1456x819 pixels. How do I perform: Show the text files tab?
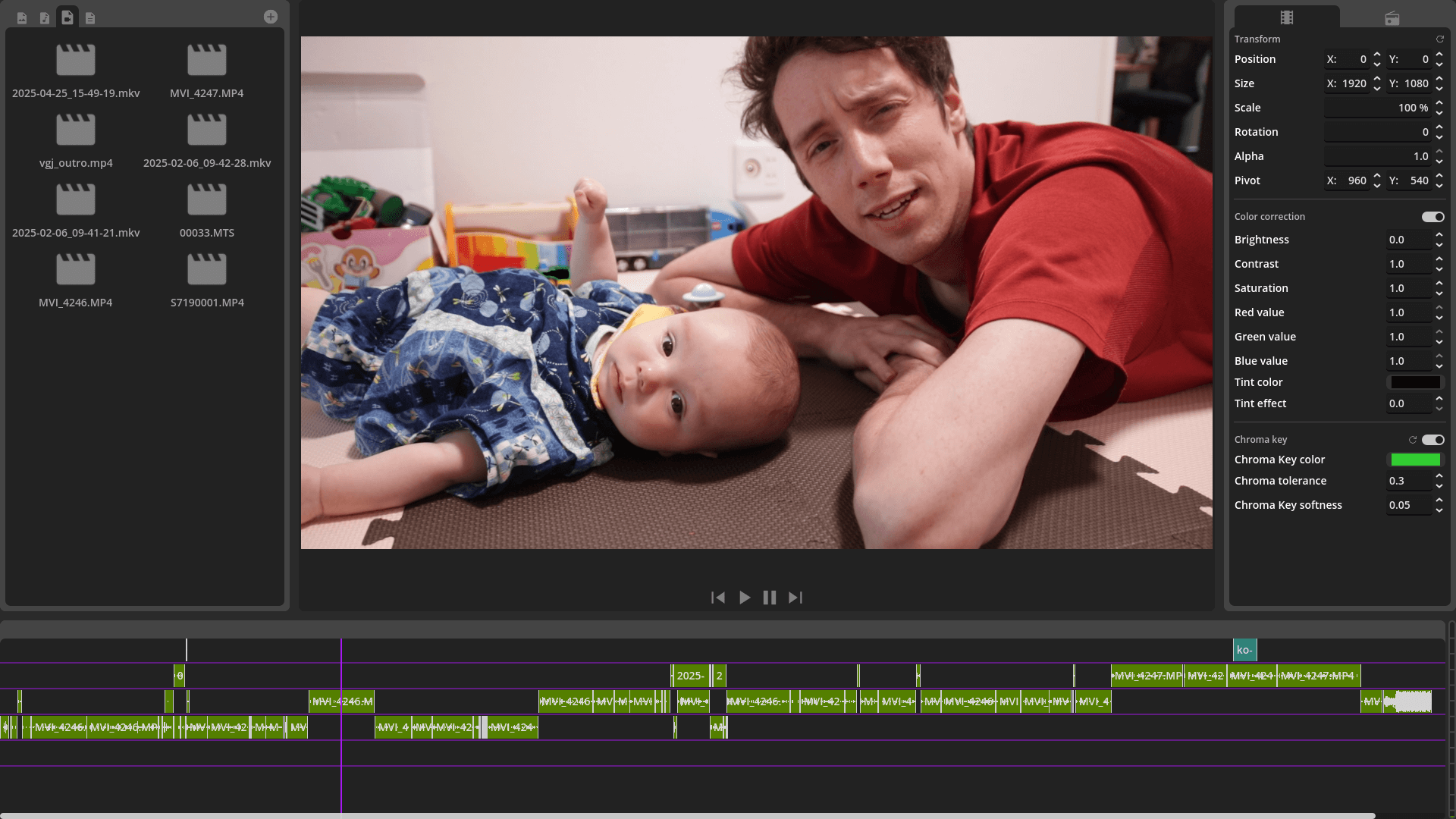[x=90, y=17]
